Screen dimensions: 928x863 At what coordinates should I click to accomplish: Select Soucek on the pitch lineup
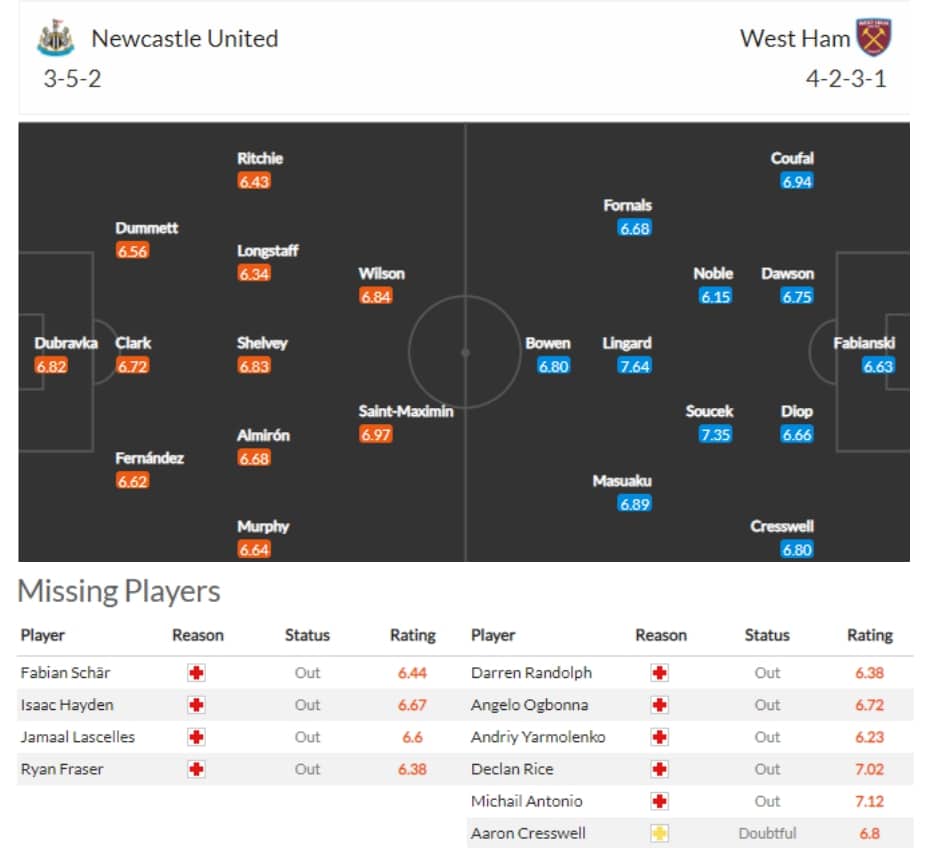(x=709, y=411)
